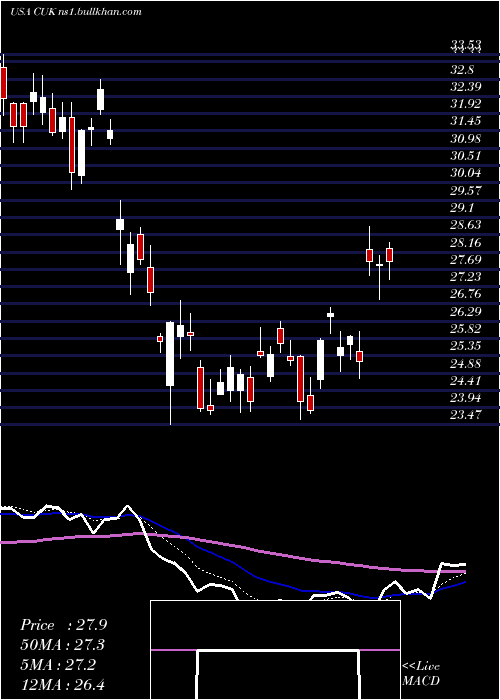Select the 29.1 price label
Image resolution: width=500 pixels, height=700 pixels.
(462, 208)
